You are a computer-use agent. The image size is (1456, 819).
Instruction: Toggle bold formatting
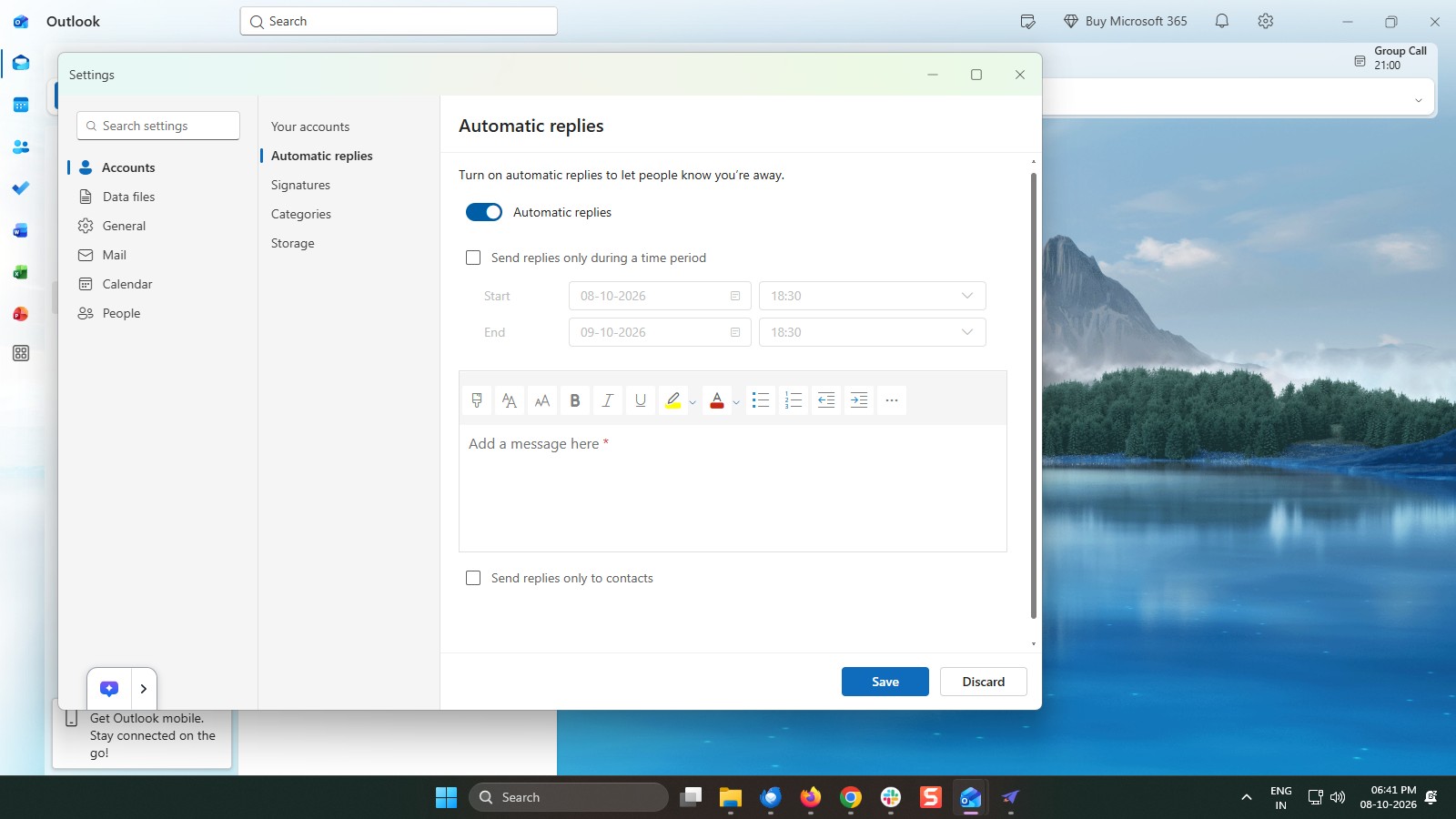point(575,400)
